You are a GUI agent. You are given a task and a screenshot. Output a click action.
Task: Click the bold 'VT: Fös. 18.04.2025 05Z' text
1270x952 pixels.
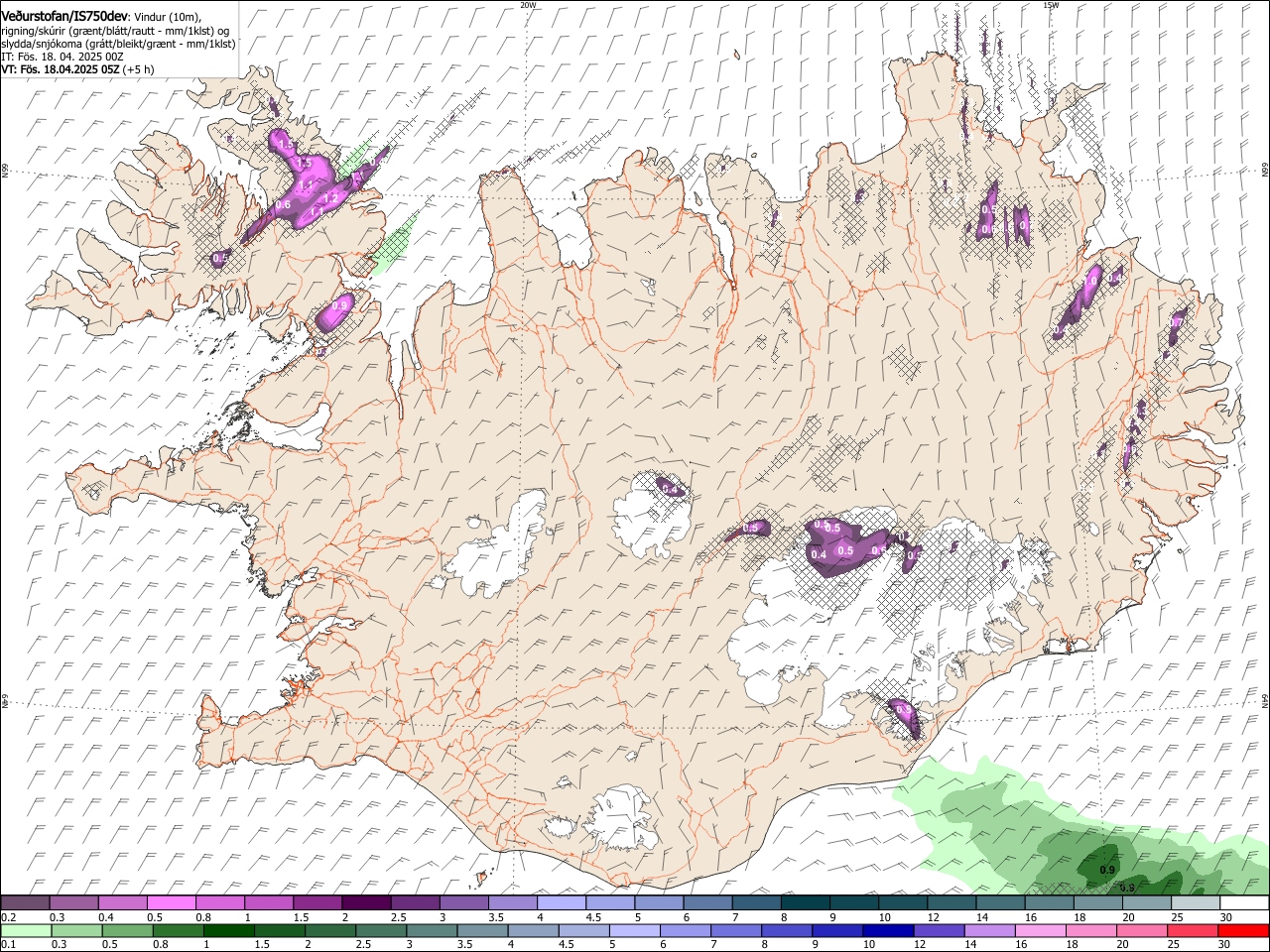[x=61, y=69]
